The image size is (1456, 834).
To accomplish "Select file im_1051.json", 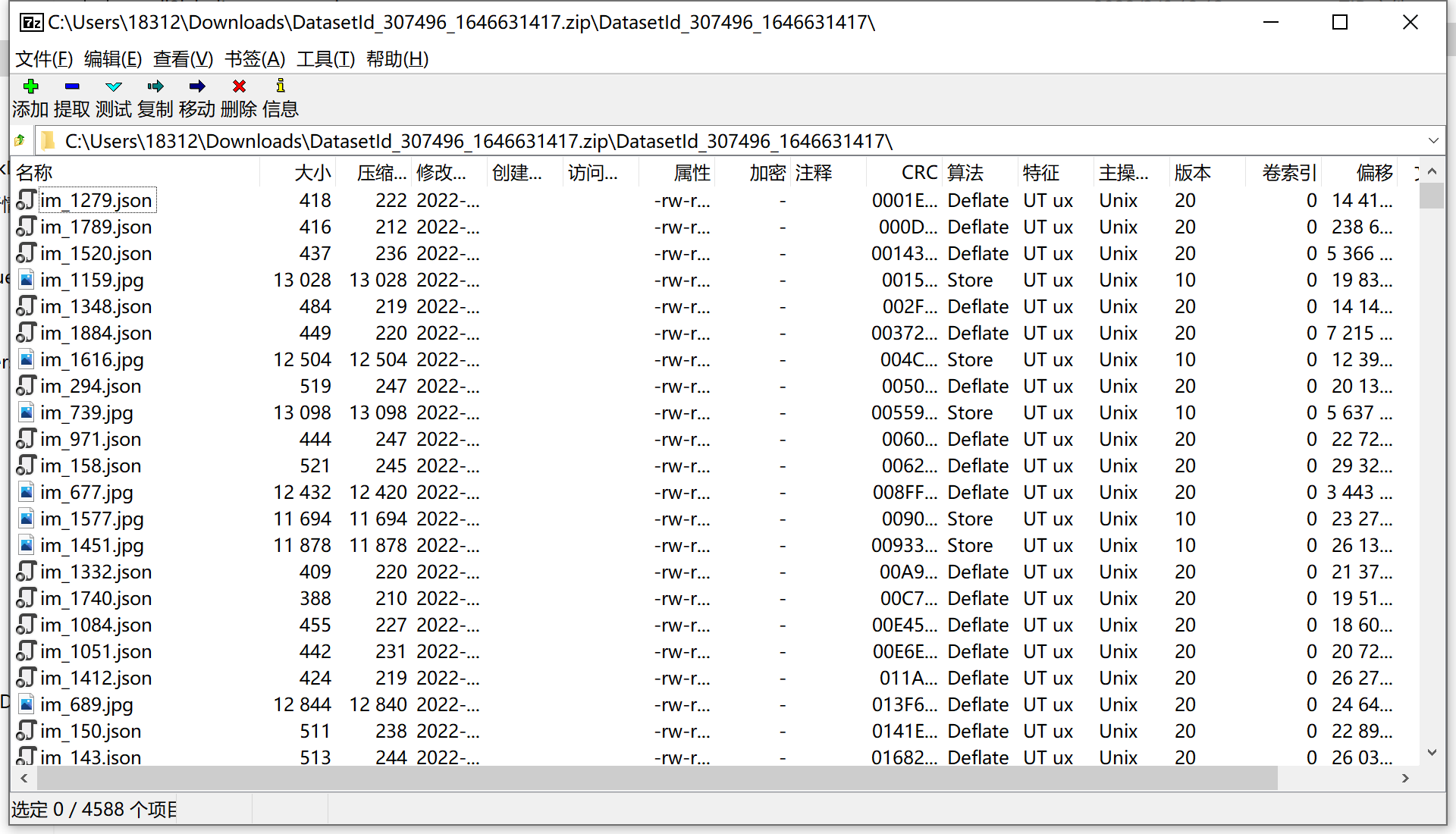I will [96, 651].
